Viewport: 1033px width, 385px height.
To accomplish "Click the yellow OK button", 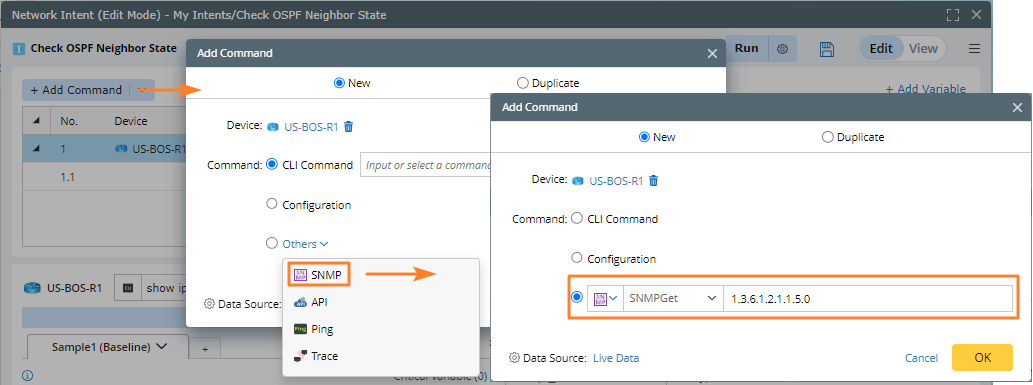I will click(x=982, y=357).
